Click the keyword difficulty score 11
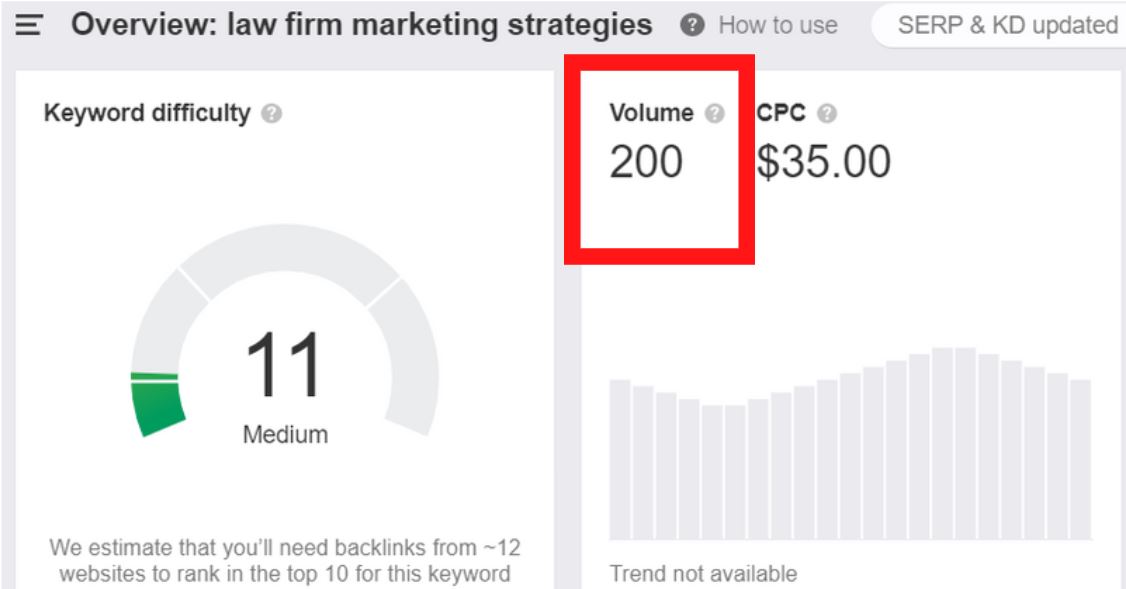1126x589 pixels. pyautogui.click(x=284, y=365)
